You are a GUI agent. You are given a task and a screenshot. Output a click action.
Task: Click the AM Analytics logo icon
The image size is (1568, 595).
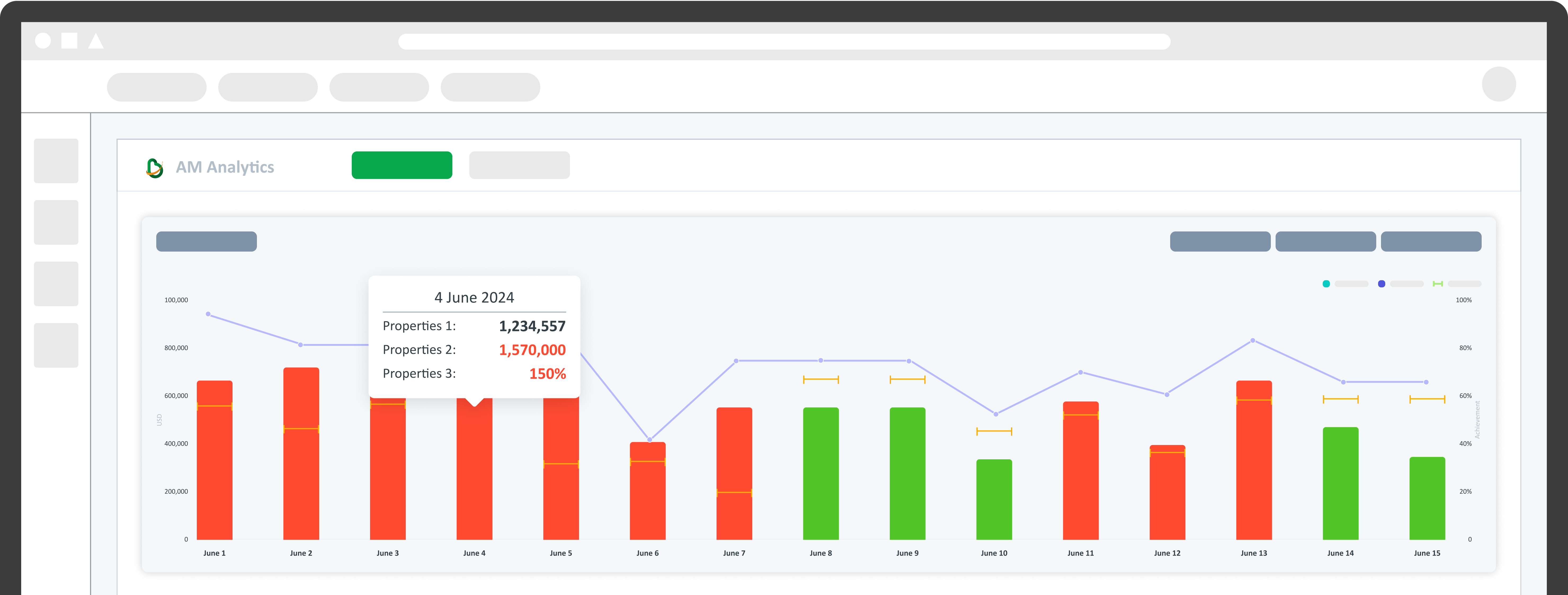point(155,168)
